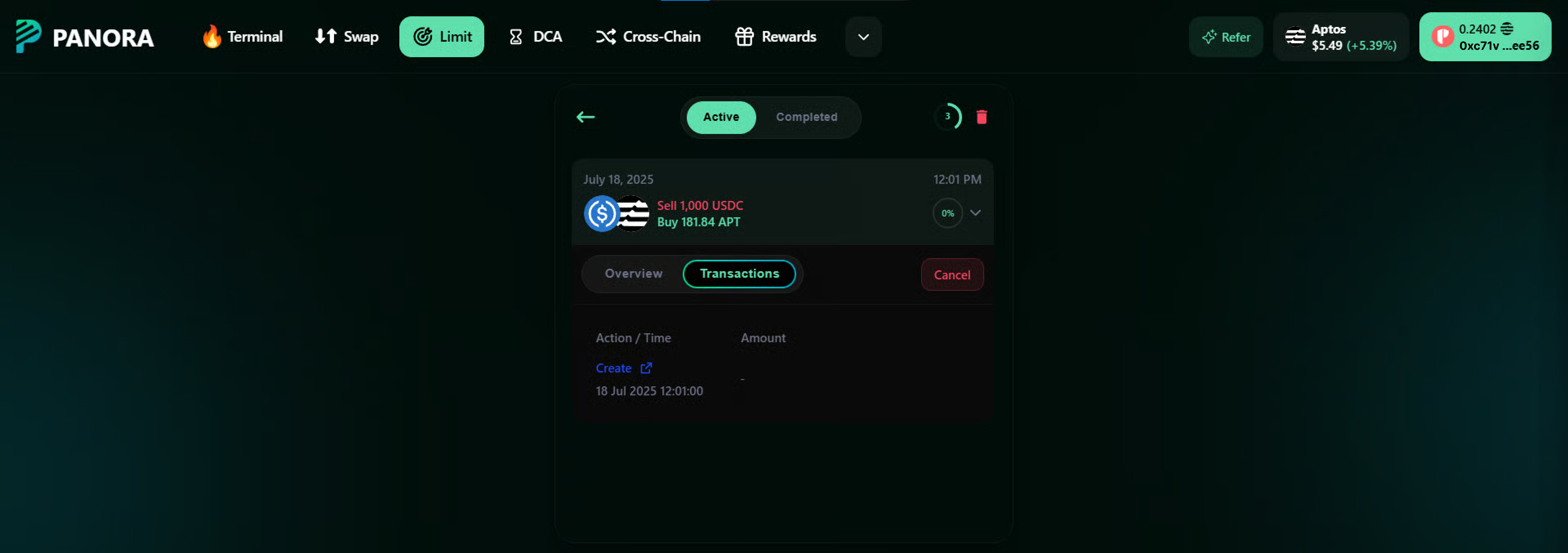Select the Overview toggle option
Image resolution: width=1568 pixels, height=553 pixels.
point(633,274)
